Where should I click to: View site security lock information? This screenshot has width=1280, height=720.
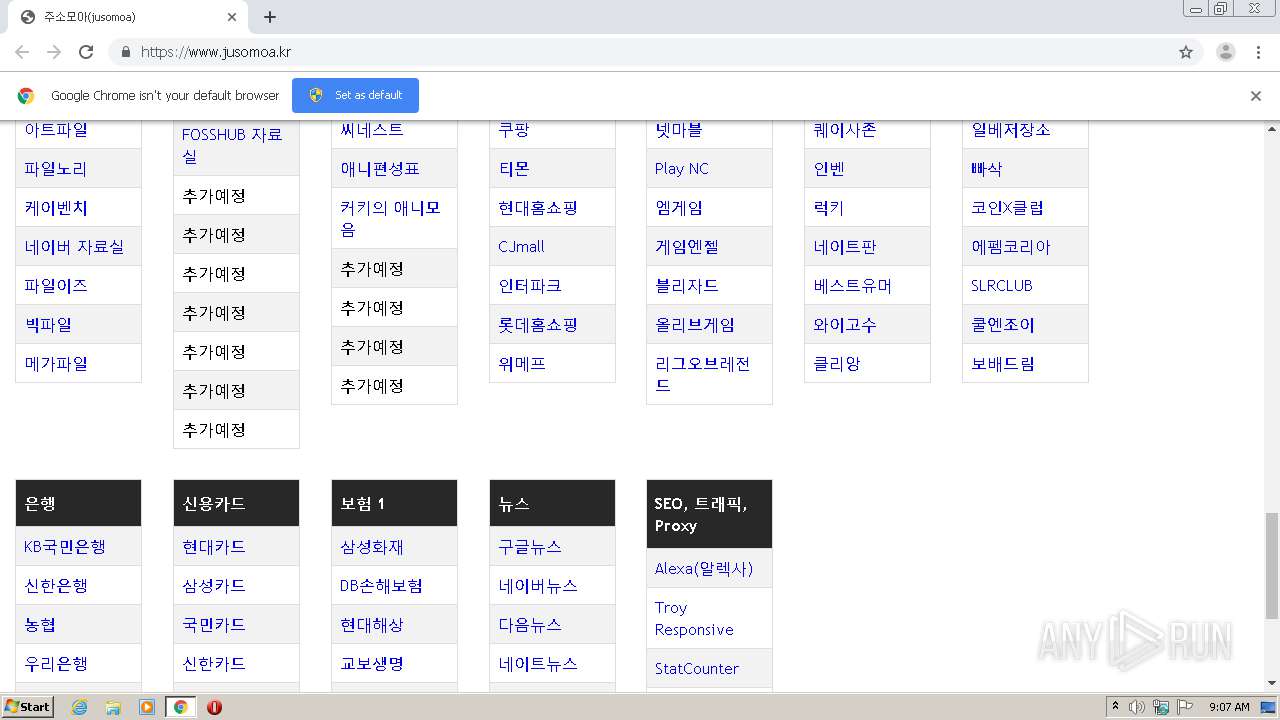pyautogui.click(x=125, y=52)
